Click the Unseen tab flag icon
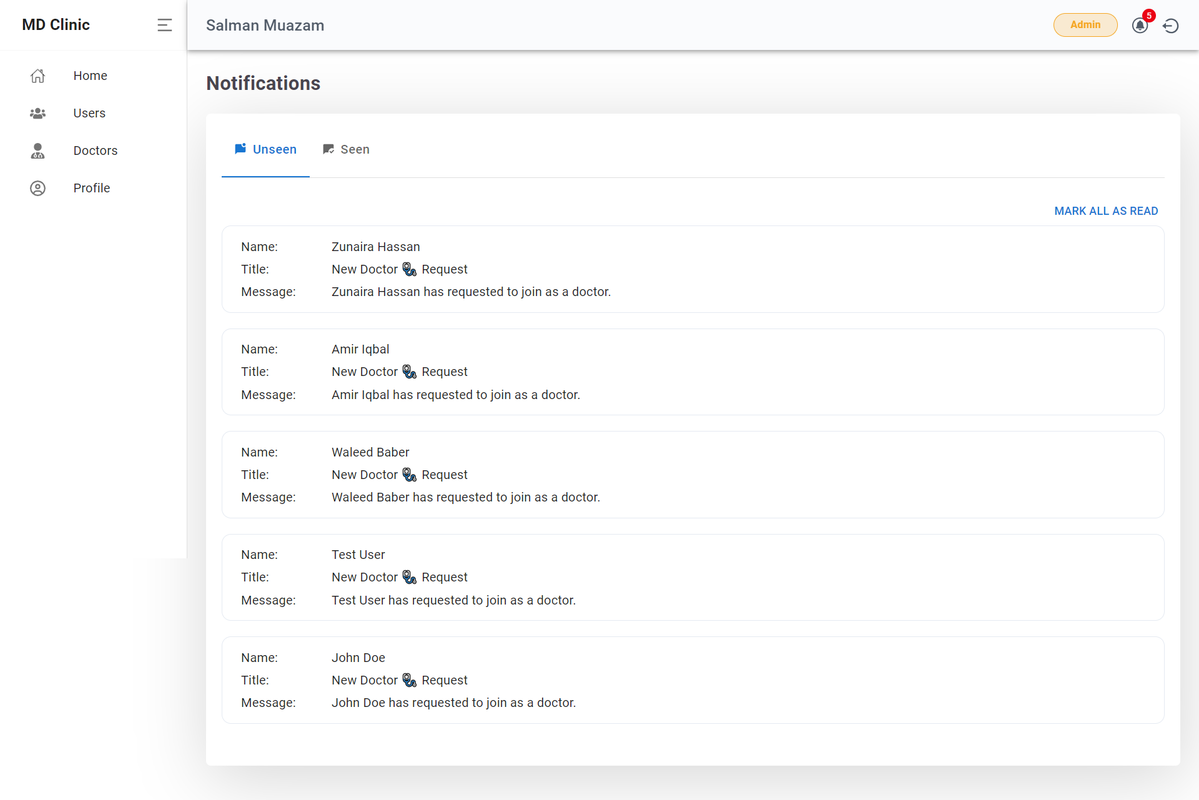The height and width of the screenshot is (800, 1199). [x=240, y=149]
